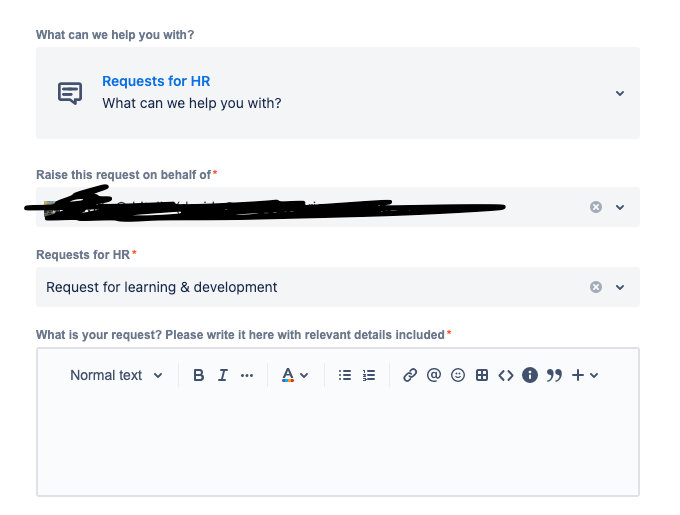Open the text color picker
The width and height of the screenshot is (680, 515).
(x=288, y=375)
